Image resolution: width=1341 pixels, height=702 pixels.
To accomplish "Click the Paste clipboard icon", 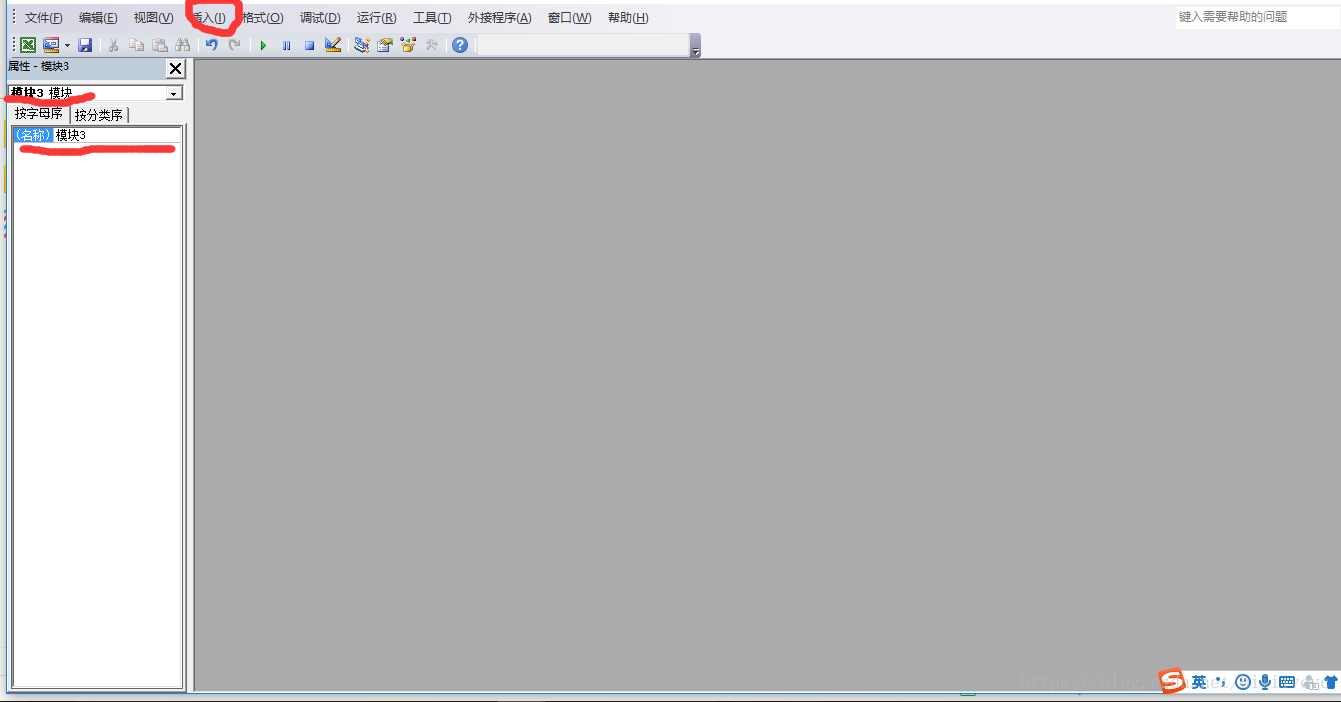I will tap(160, 45).
